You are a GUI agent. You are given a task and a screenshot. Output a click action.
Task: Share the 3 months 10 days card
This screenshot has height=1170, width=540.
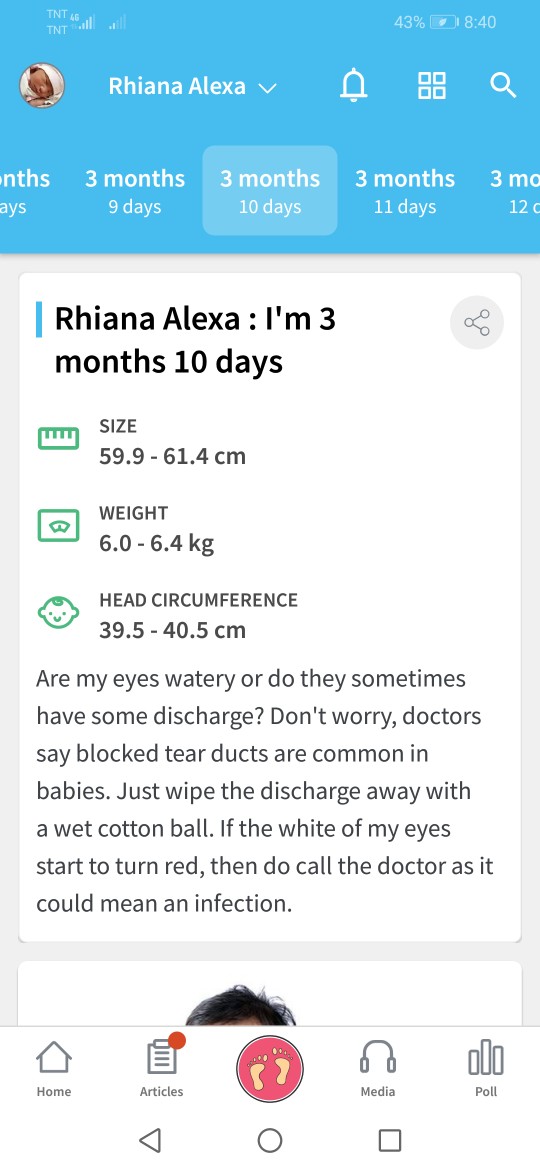click(477, 323)
